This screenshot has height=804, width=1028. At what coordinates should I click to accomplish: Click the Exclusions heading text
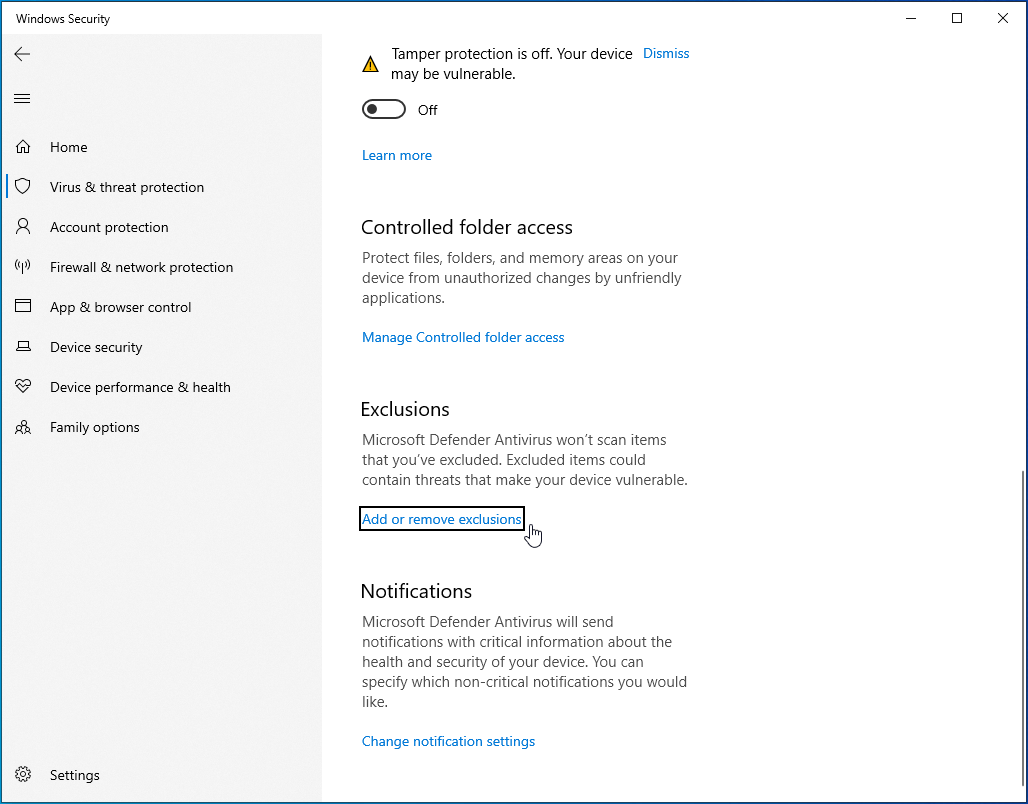pos(405,409)
